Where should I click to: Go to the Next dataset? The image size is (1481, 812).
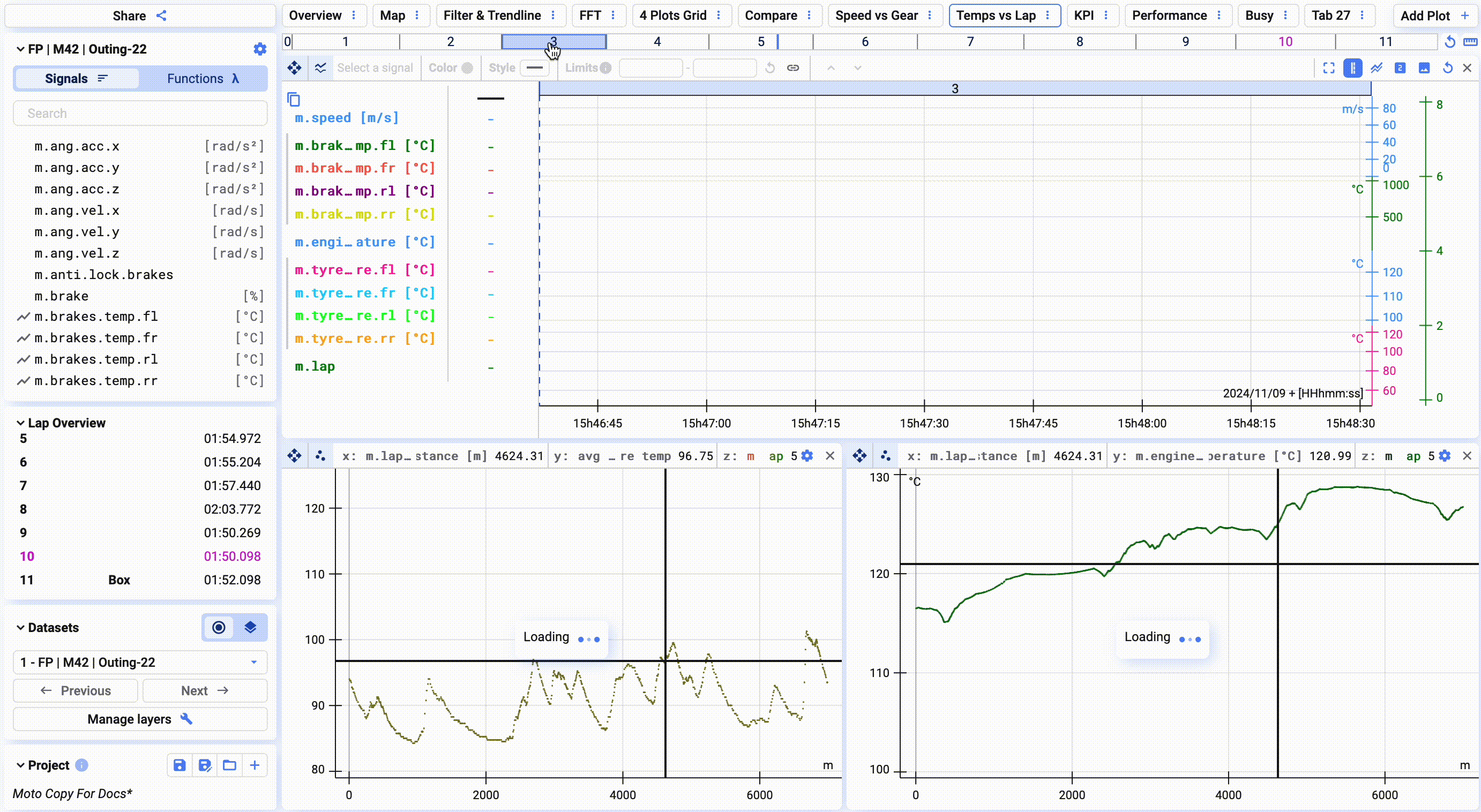tap(205, 690)
